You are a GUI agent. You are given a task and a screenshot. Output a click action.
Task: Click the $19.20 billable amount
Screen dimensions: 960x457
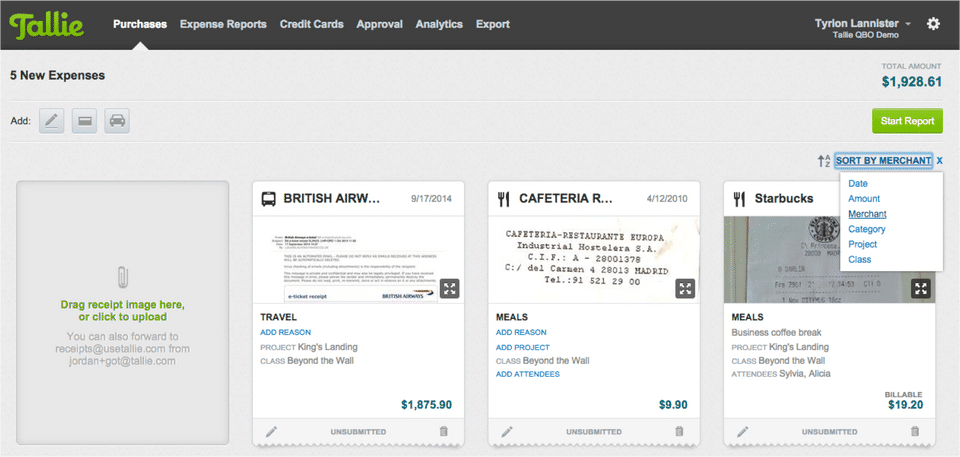[x=906, y=404]
